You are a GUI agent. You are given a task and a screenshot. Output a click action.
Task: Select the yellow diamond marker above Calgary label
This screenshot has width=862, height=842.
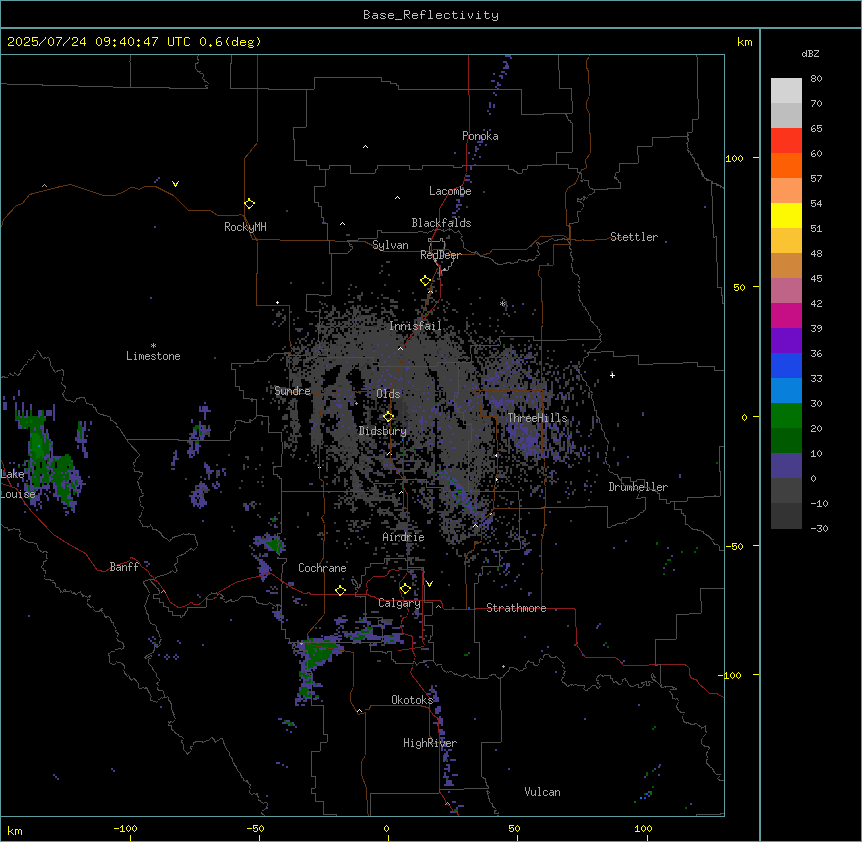pos(405,589)
